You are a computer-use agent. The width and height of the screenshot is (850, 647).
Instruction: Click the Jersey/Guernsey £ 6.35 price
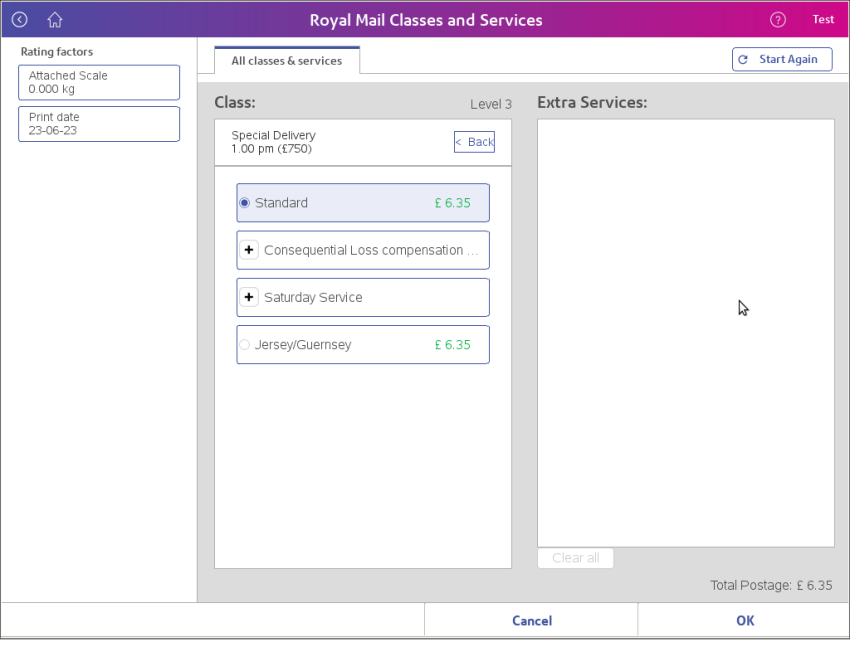coord(453,345)
